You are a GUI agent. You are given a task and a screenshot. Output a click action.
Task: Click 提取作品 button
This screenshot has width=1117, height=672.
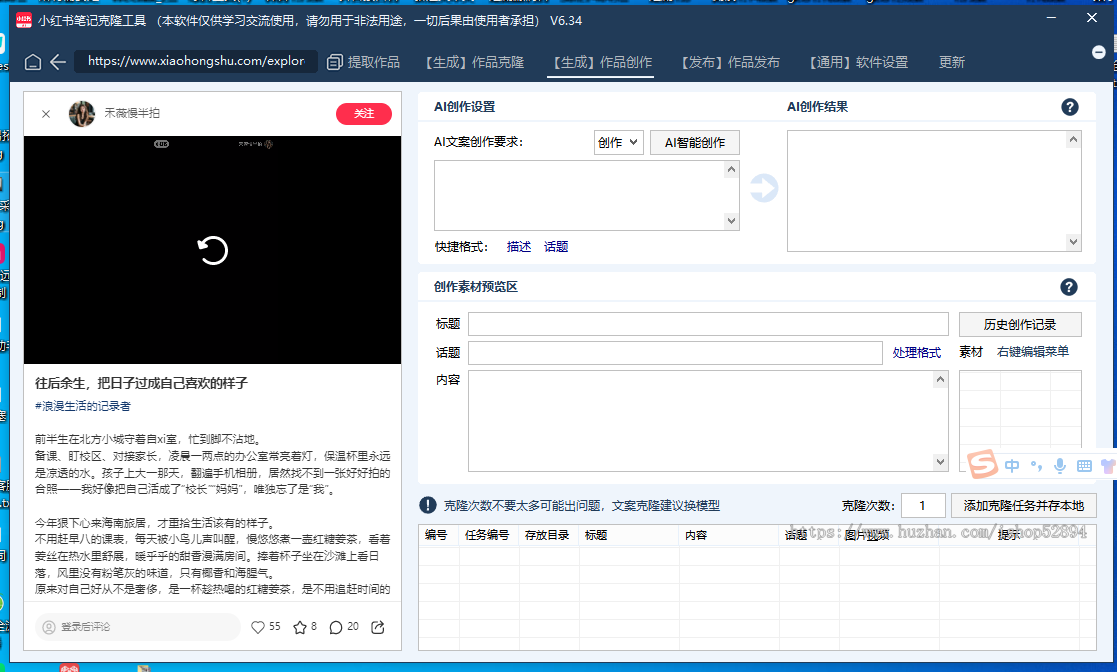click(373, 63)
